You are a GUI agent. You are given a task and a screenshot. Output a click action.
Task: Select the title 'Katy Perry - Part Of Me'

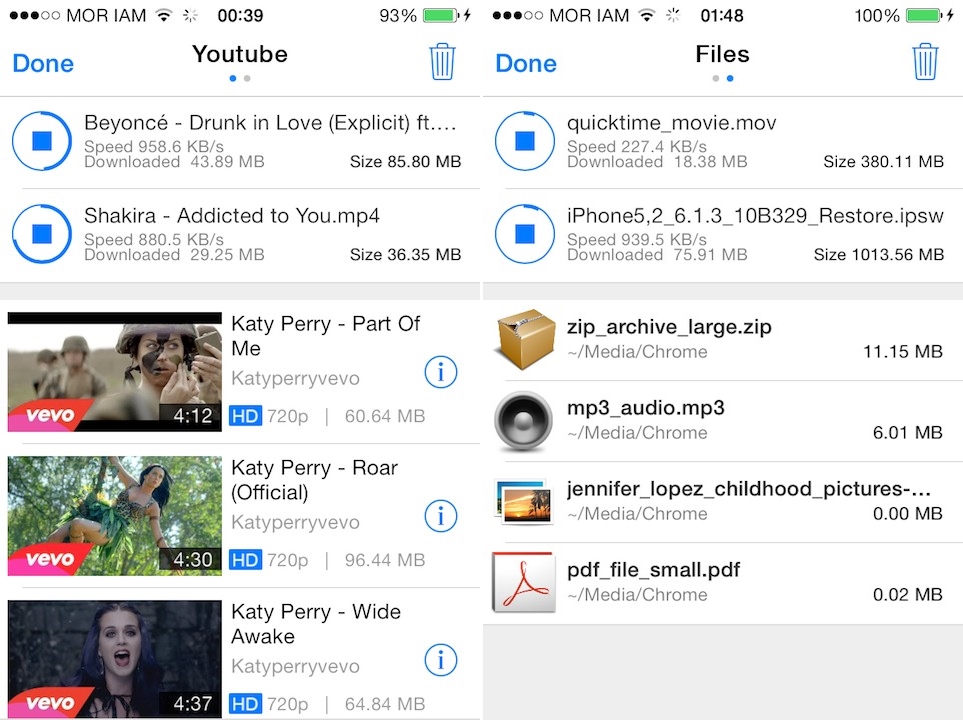coord(326,335)
